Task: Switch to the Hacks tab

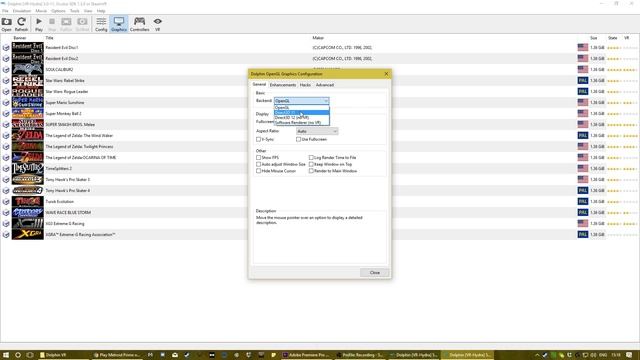Action: pyautogui.click(x=305, y=85)
